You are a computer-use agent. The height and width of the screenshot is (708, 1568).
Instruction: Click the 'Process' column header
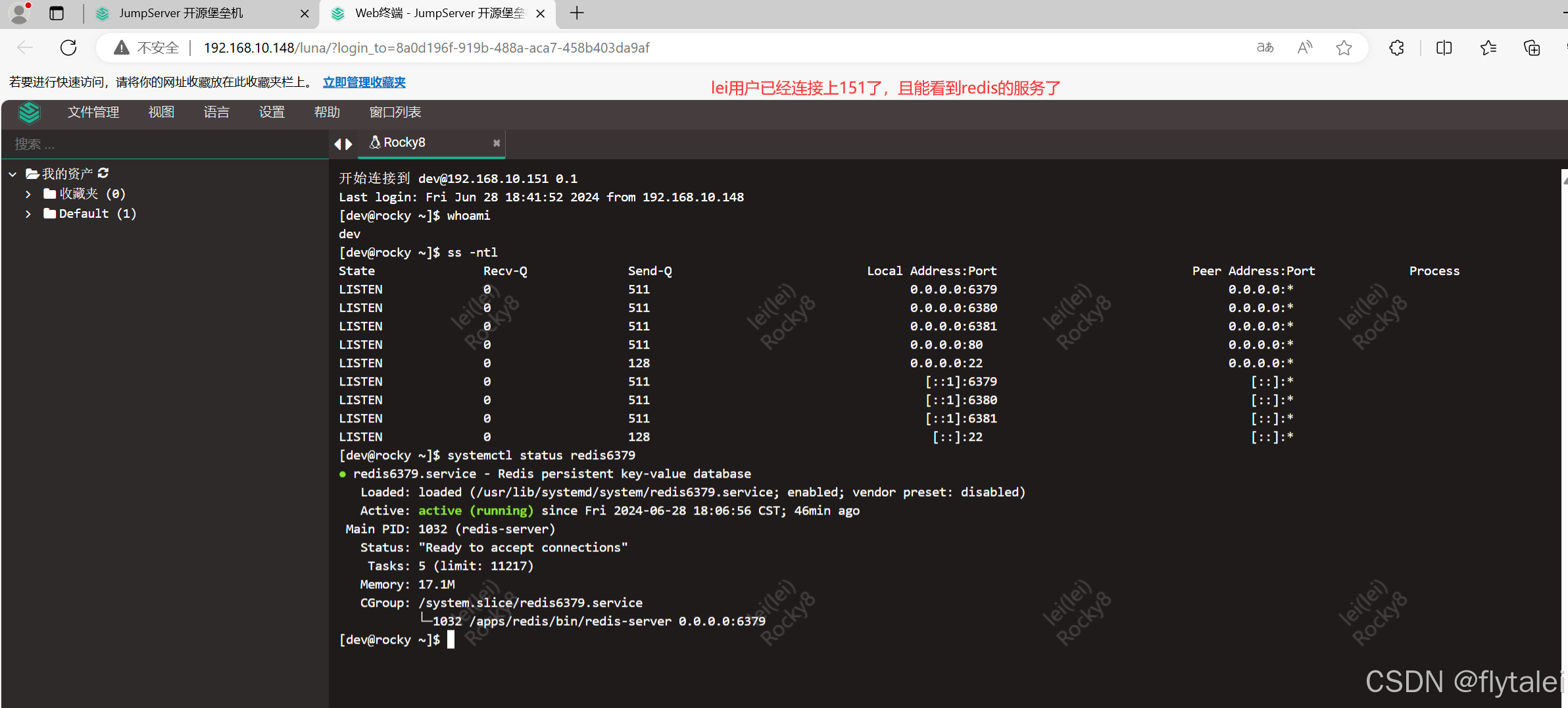1434,271
